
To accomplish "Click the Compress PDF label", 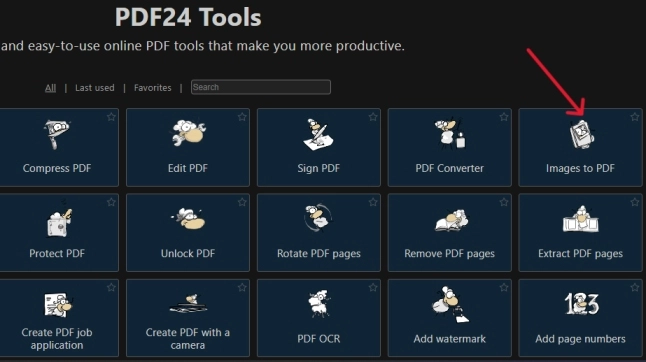I will click(x=57, y=168).
